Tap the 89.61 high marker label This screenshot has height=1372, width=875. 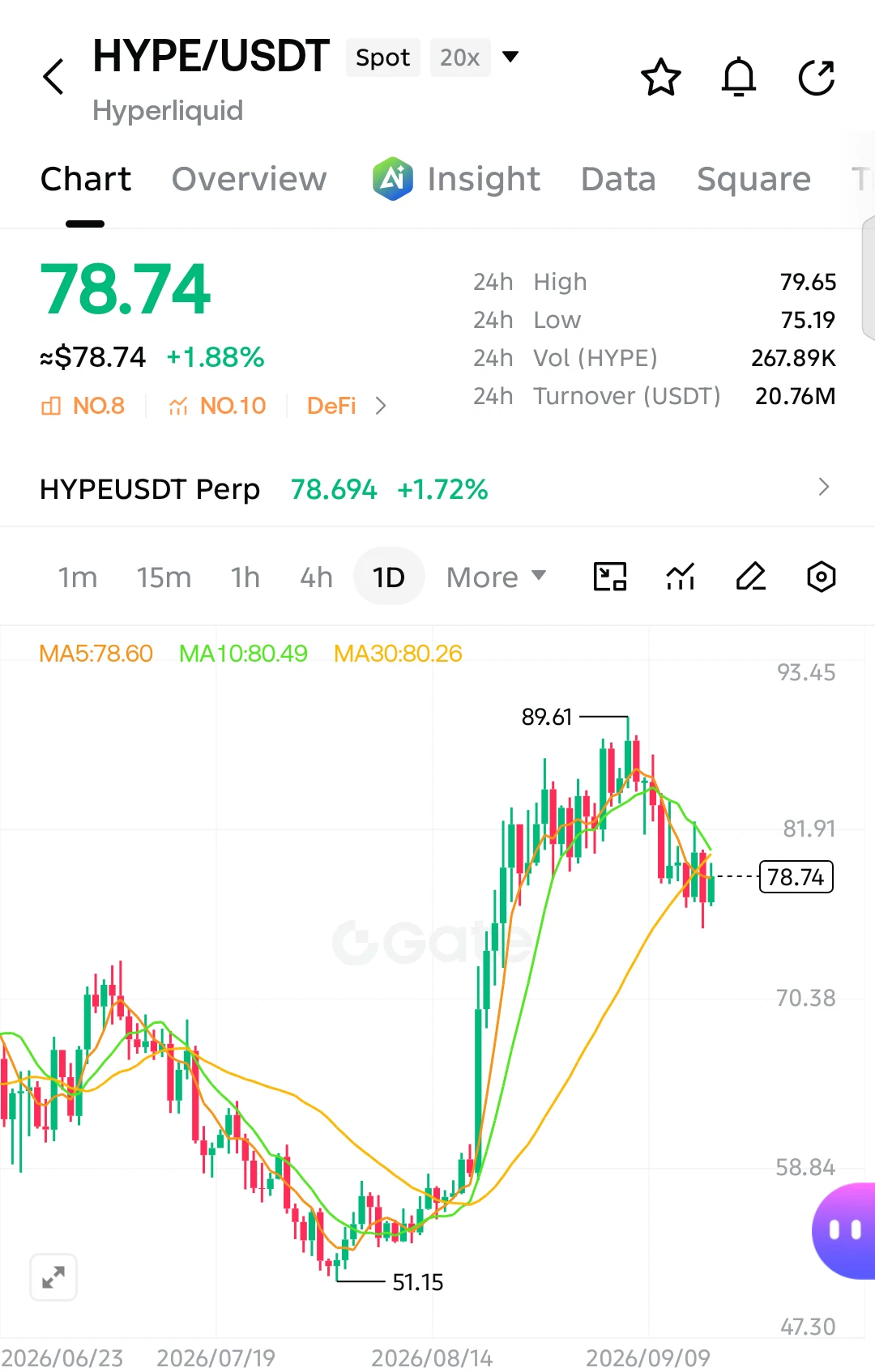point(547,717)
